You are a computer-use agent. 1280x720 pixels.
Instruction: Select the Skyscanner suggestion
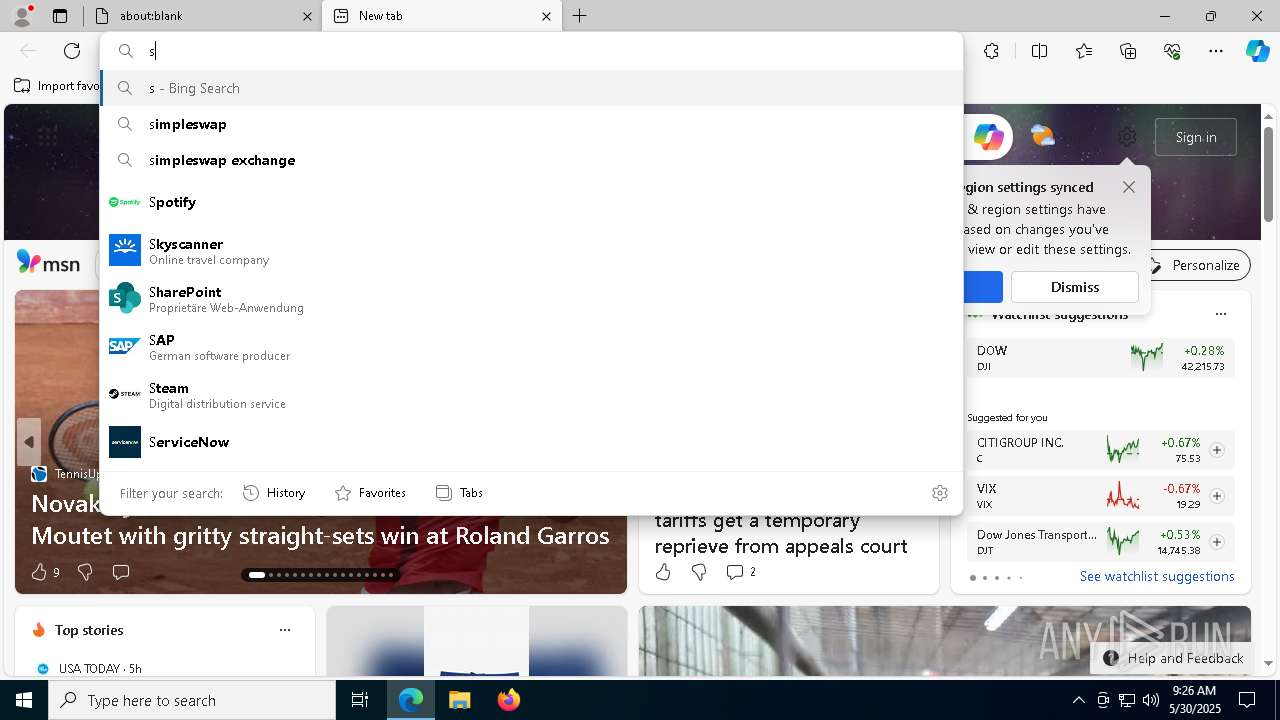[532, 250]
